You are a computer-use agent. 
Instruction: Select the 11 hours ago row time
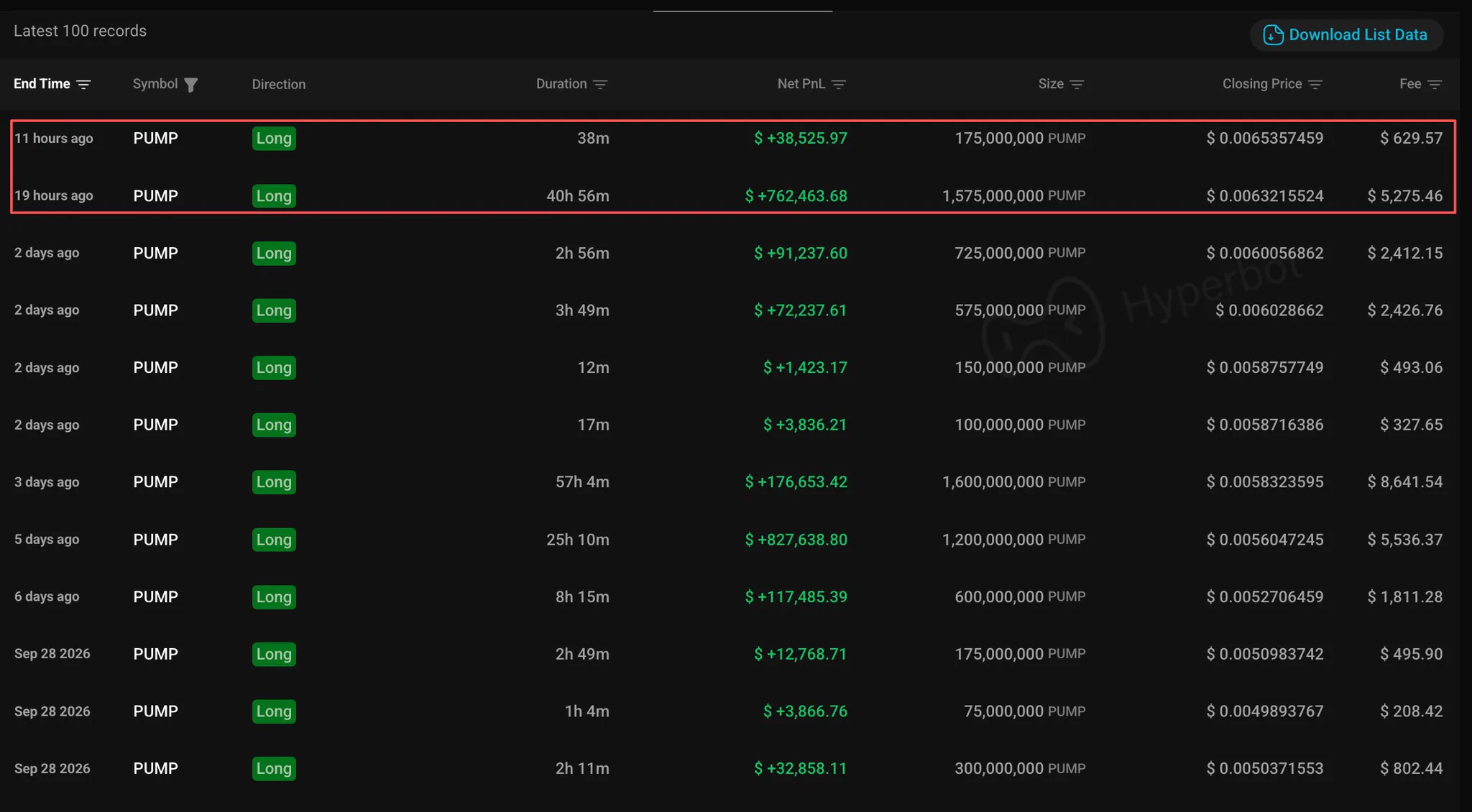pyautogui.click(x=54, y=138)
